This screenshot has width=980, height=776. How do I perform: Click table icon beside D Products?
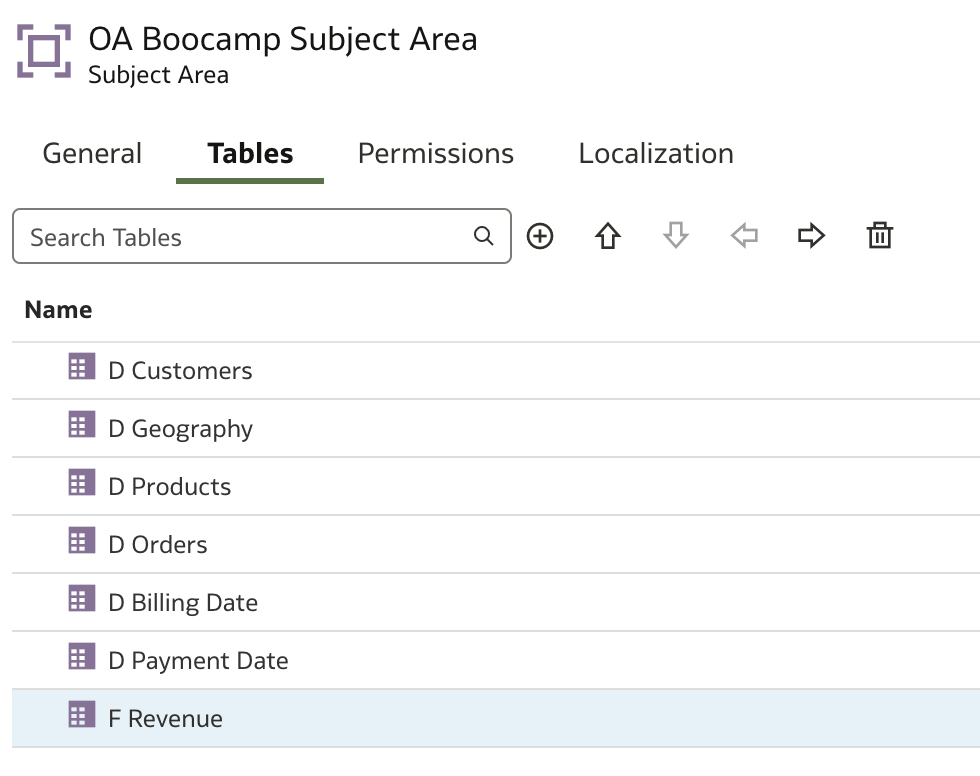point(82,483)
